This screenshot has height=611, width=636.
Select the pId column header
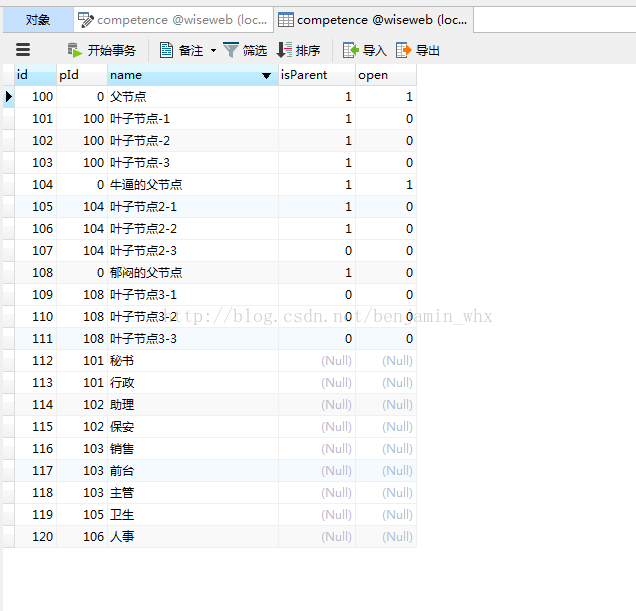tap(82, 75)
